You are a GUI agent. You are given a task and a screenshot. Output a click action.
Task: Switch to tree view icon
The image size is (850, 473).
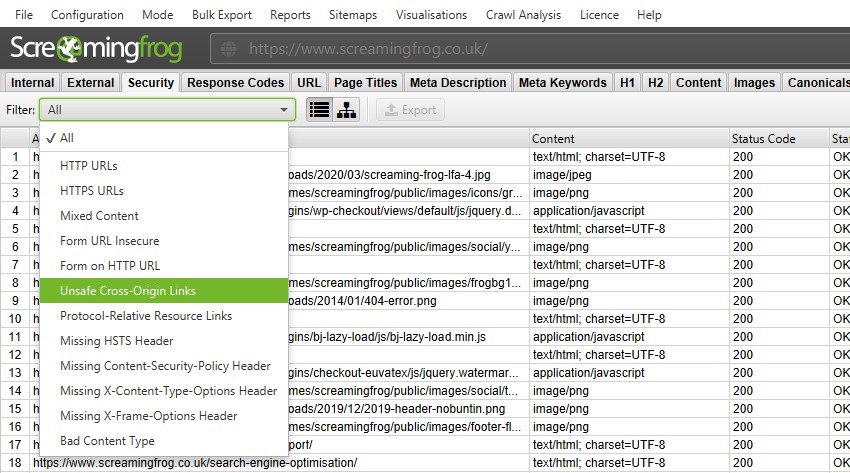tap(346, 110)
